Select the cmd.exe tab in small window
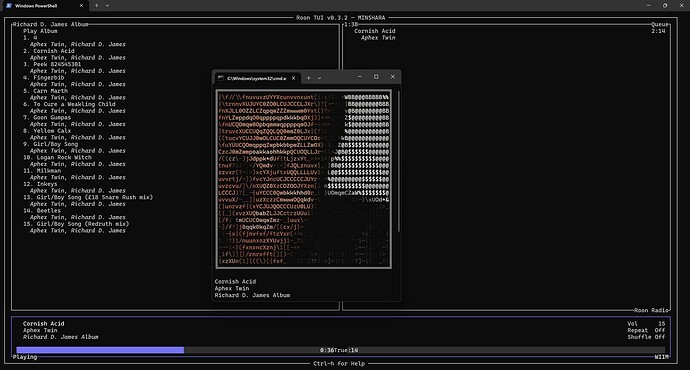The height and width of the screenshot is (370, 690). tap(257, 78)
